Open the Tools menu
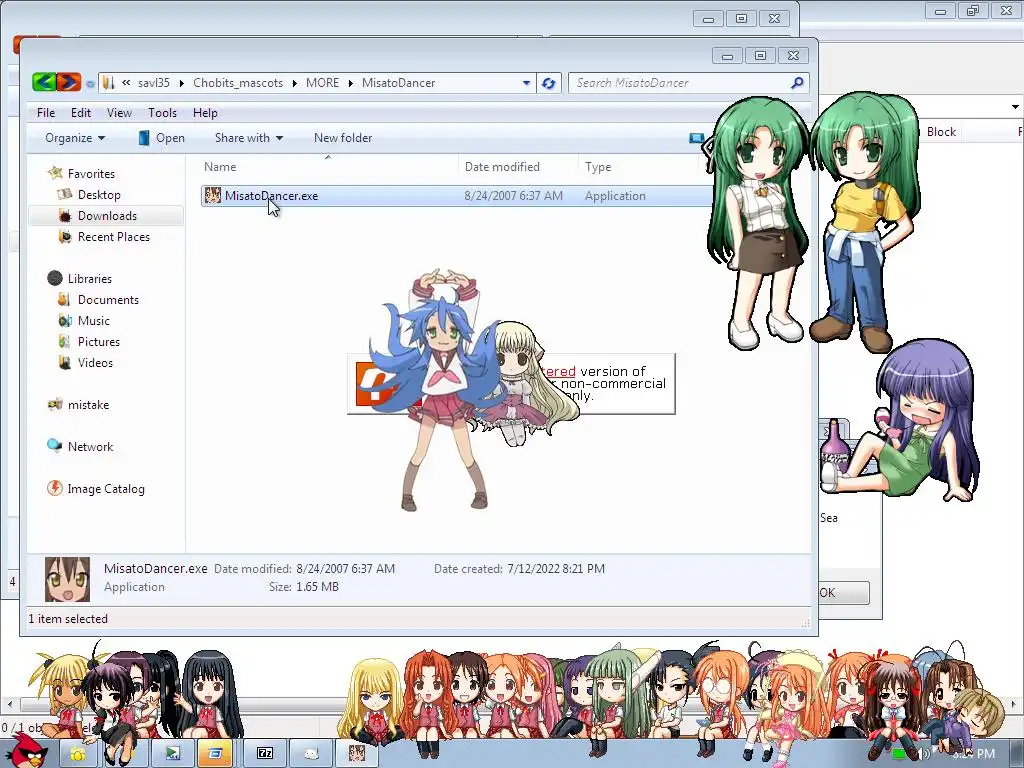 [x=163, y=112]
